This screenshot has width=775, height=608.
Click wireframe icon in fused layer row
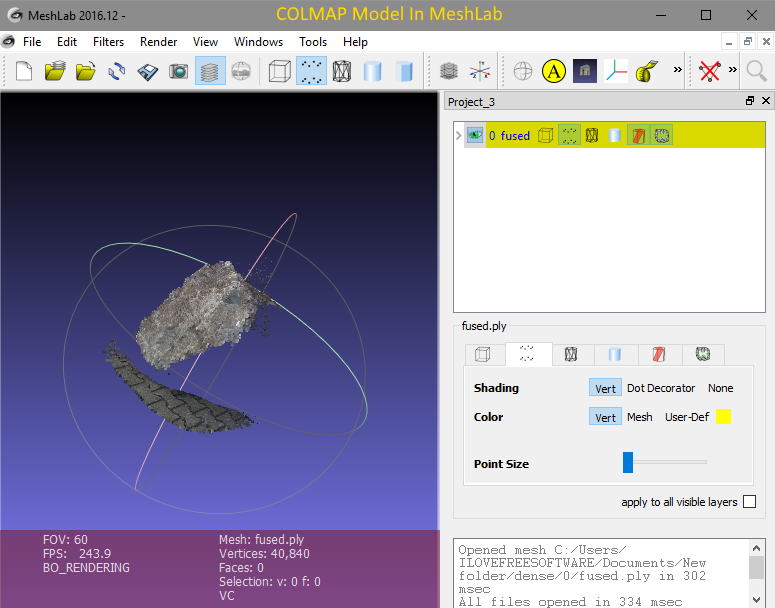point(592,135)
